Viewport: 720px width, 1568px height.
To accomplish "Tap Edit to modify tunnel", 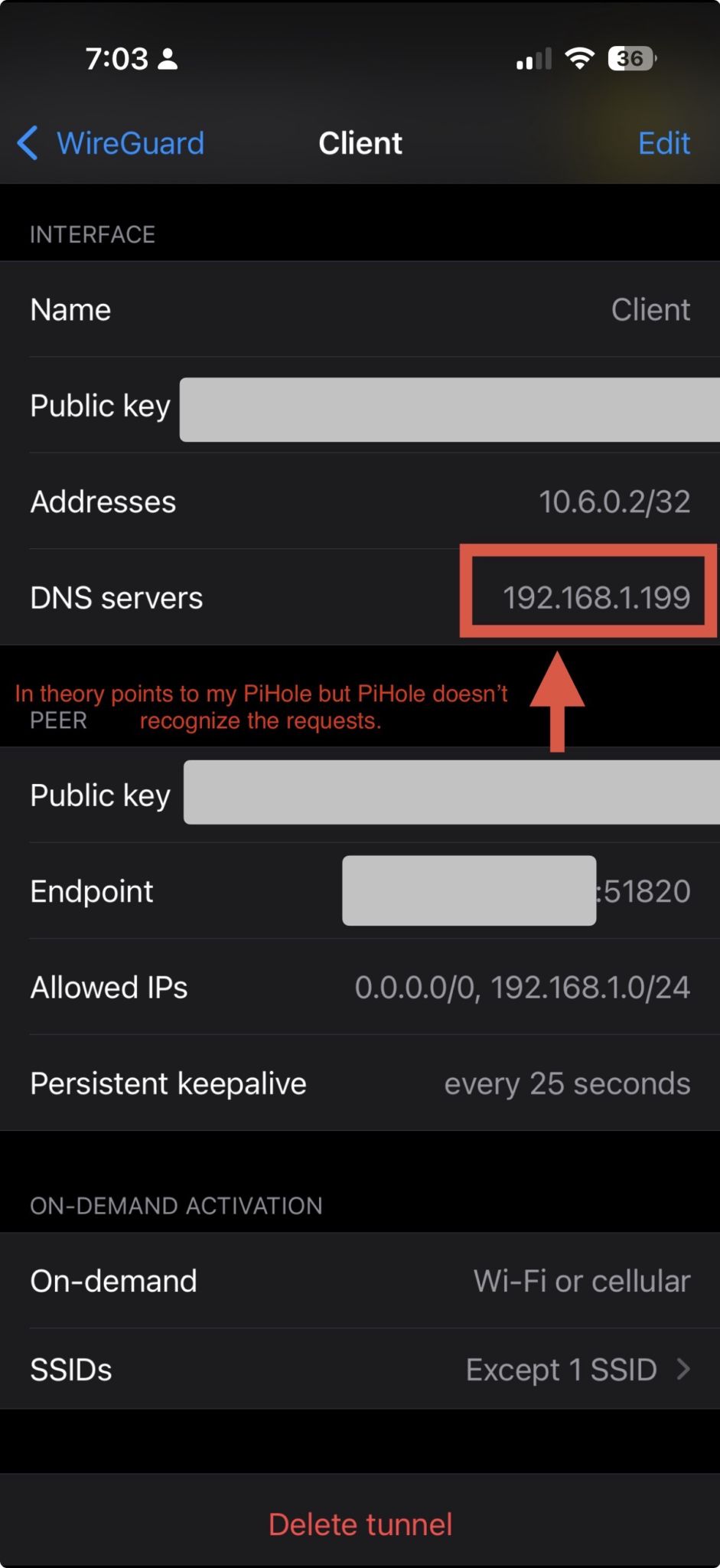I will (x=663, y=143).
